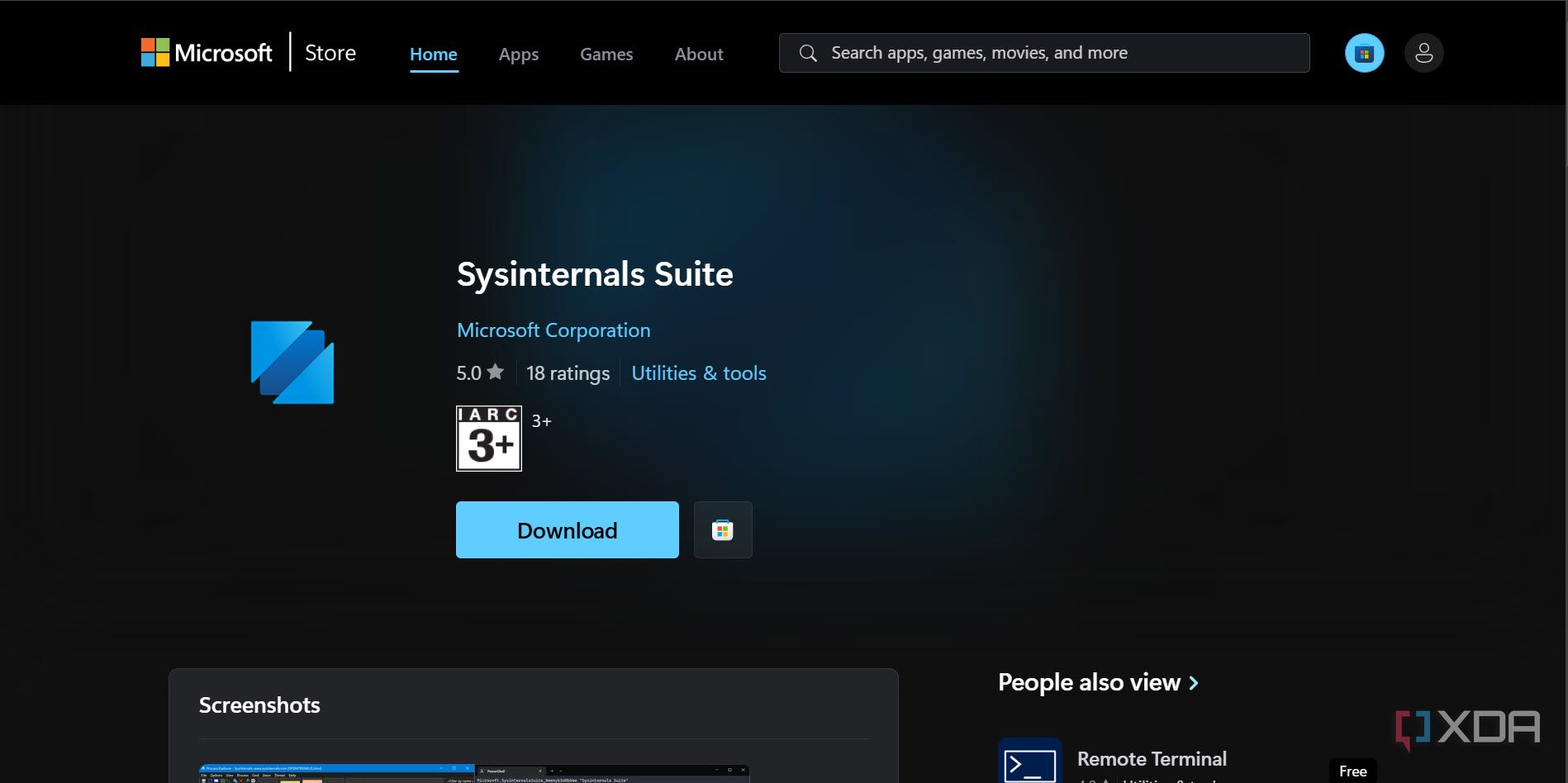Click the search input field
Image resolution: width=1568 pixels, height=783 pixels.
pyautogui.click(x=991, y=52)
